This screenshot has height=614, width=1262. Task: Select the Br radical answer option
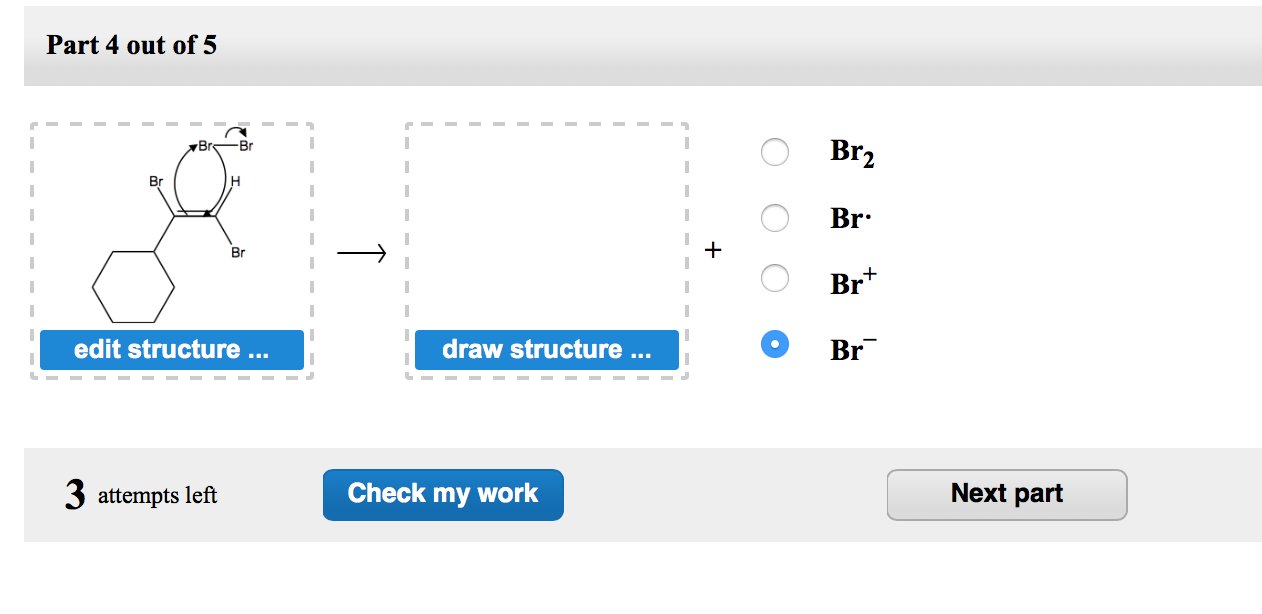775,218
